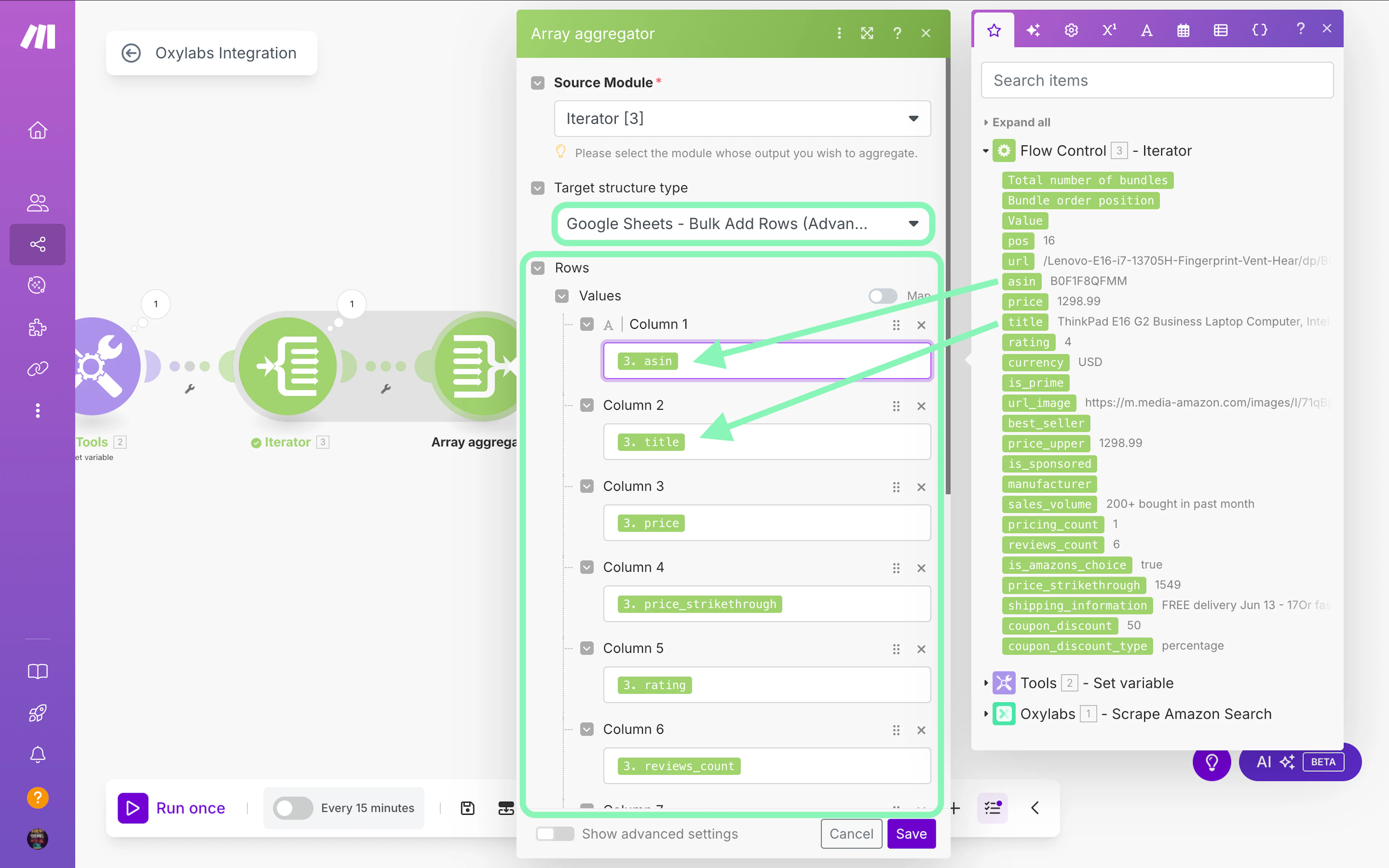Open the Resource hub book icon

click(37, 672)
